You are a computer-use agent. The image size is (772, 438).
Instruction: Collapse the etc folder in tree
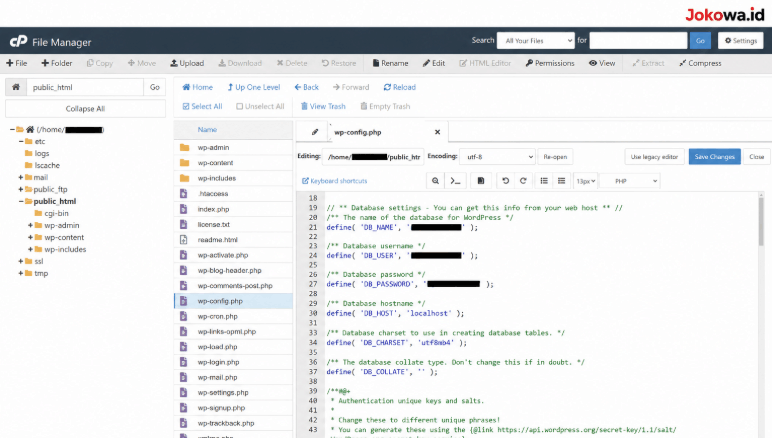pos(21,141)
